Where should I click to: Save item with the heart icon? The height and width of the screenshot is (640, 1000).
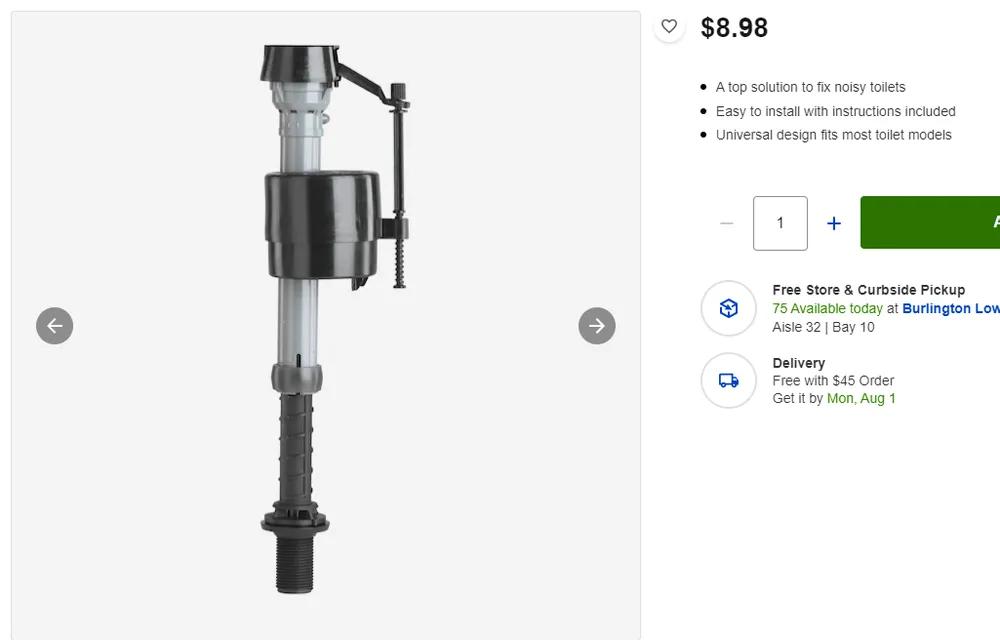coord(669,27)
